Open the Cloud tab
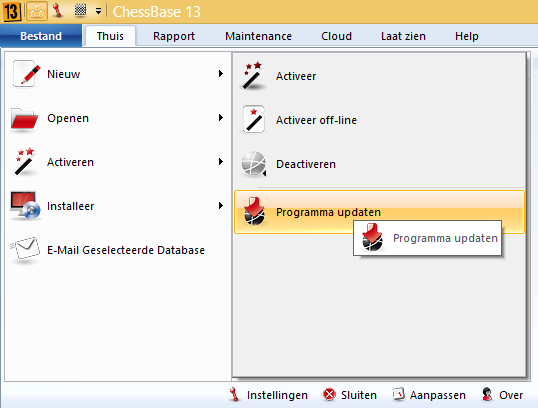 point(336,36)
